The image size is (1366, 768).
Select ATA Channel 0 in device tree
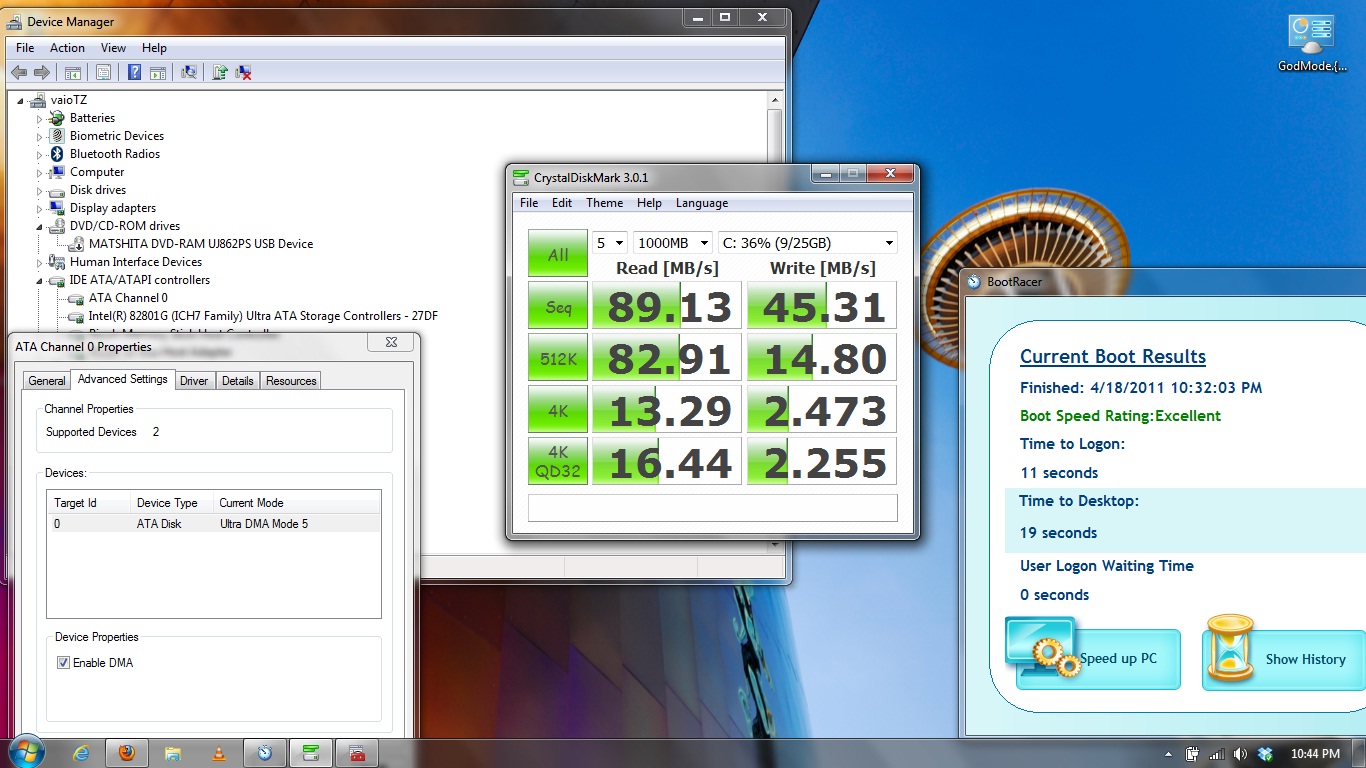[128, 298]
